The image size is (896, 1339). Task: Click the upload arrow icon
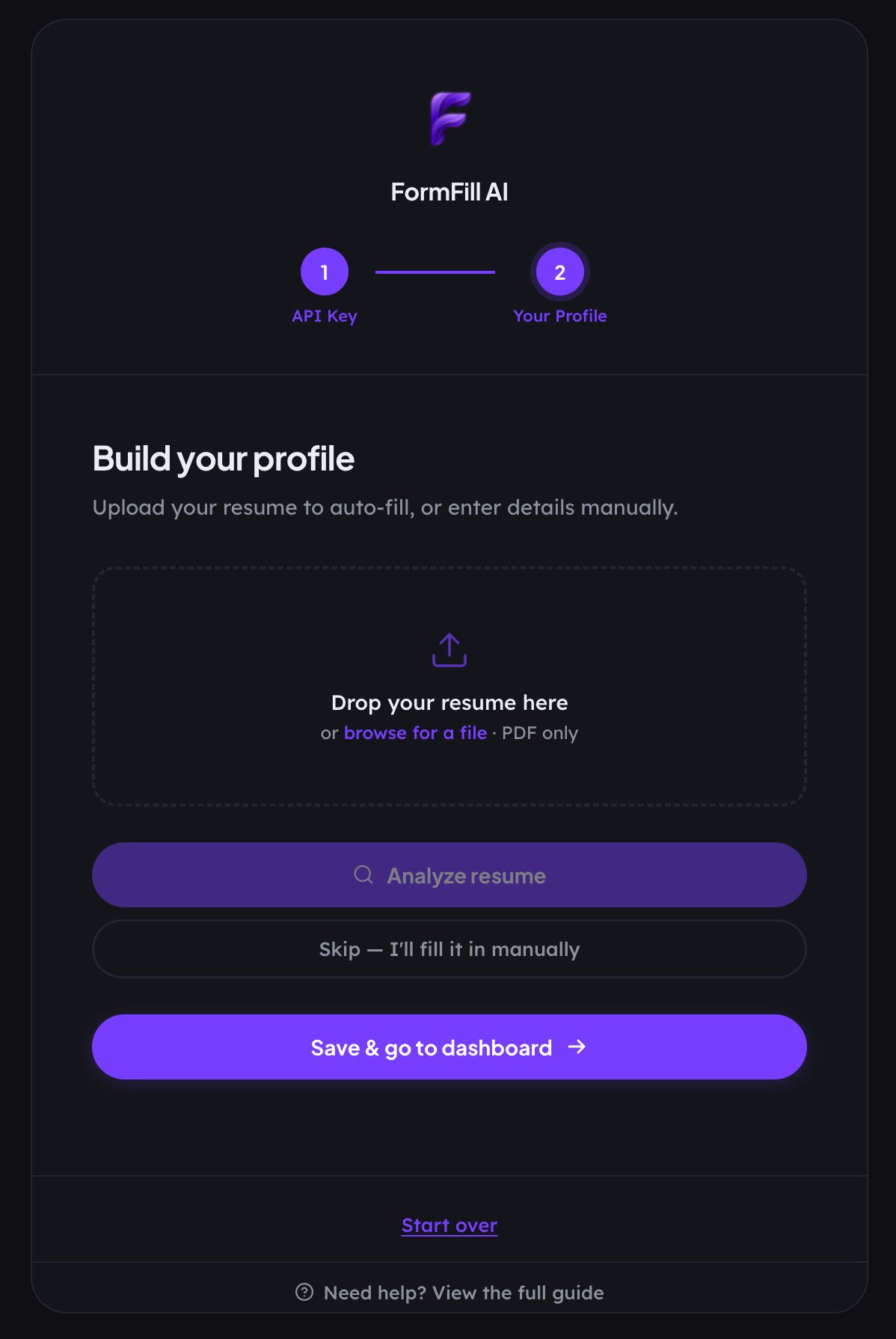tap(449, 650)
